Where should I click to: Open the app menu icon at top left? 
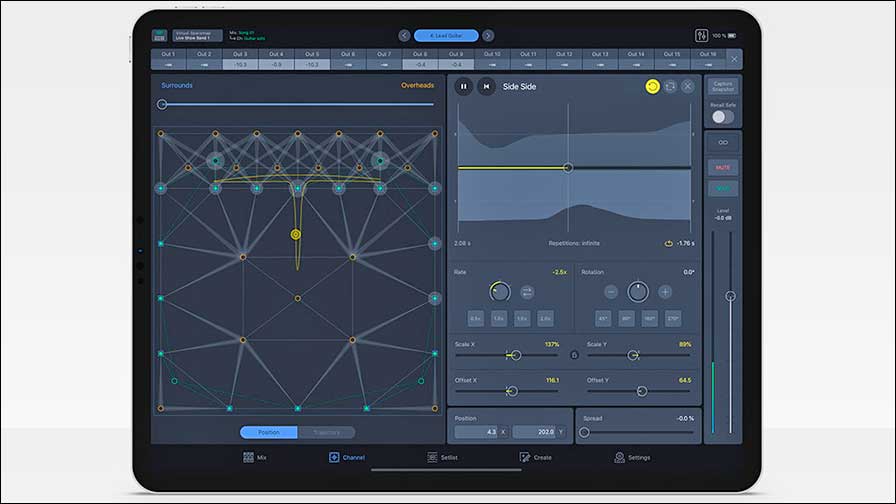coord(159,35)
